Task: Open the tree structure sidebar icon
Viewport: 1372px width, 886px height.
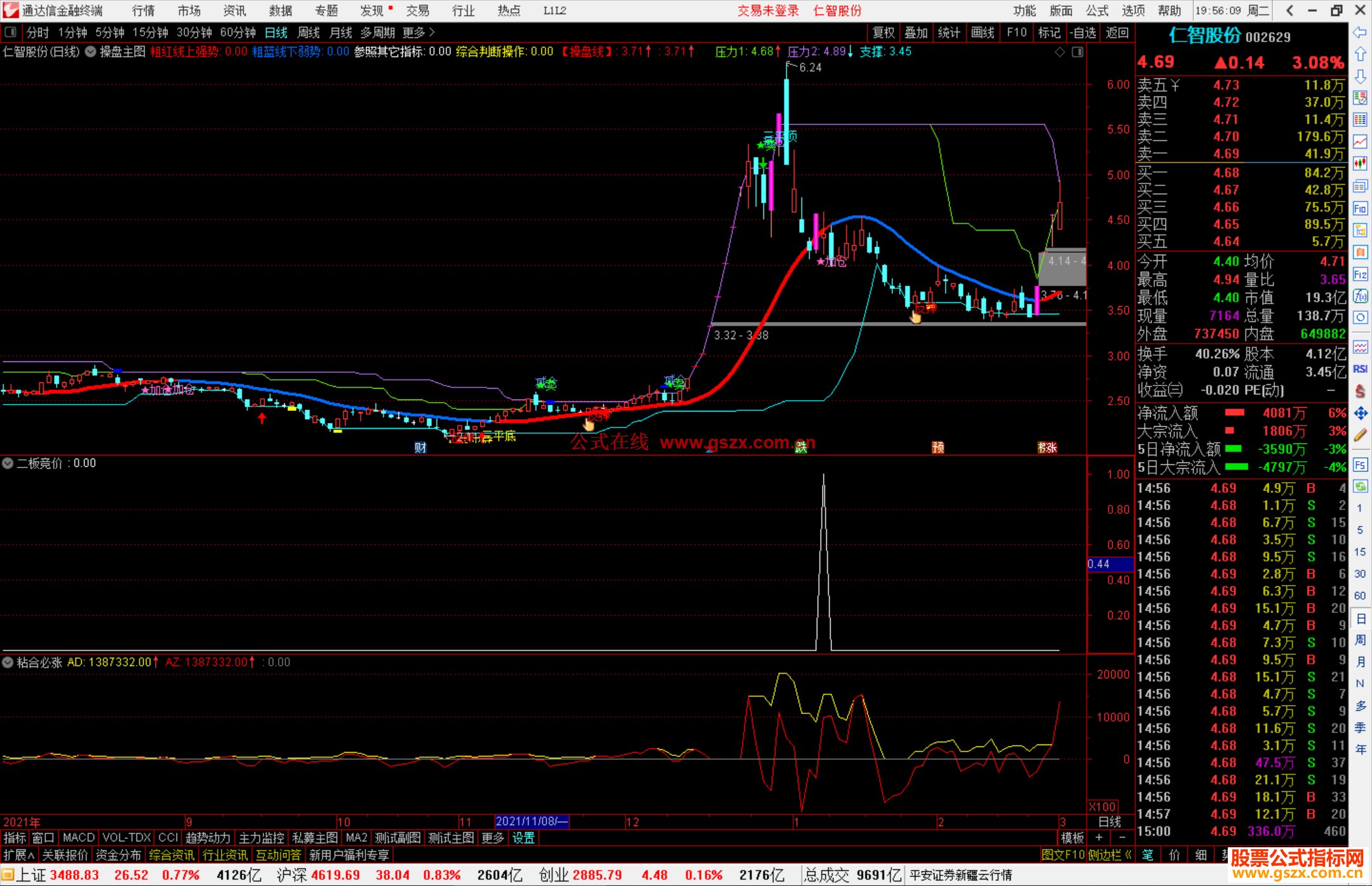Action: [x=1360, y=230]
